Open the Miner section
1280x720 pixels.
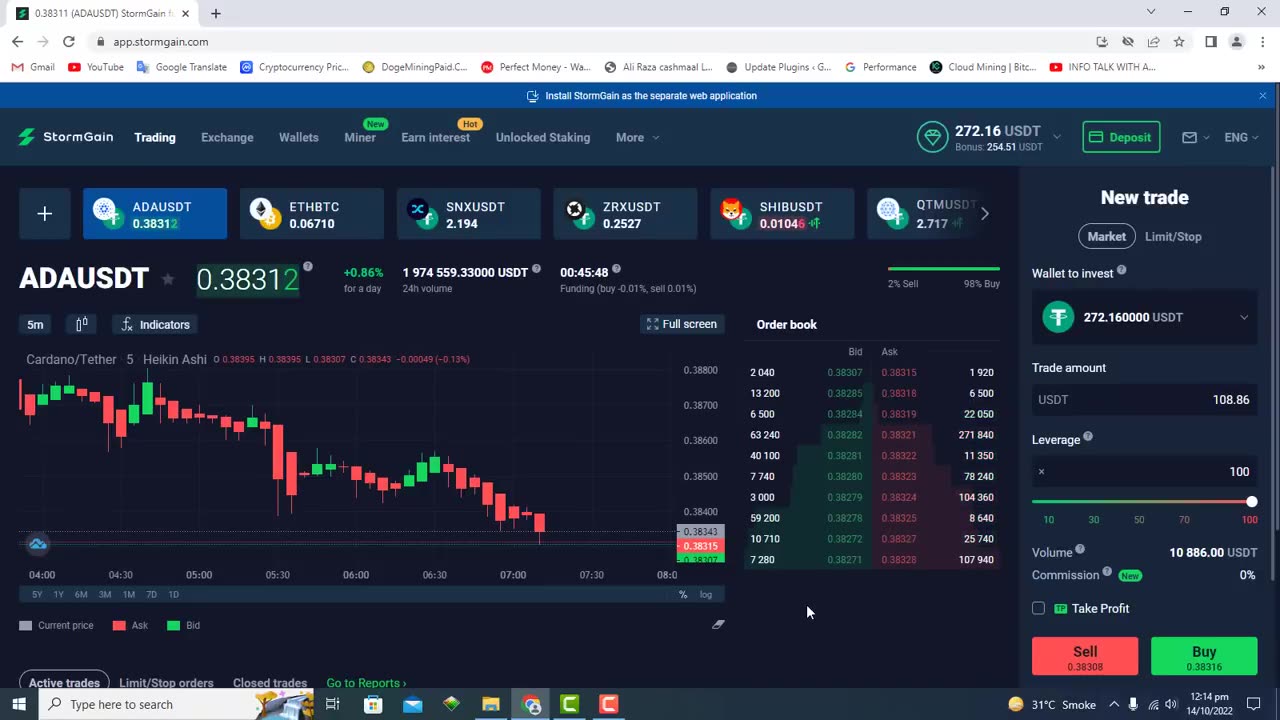[x=360, y=137]
